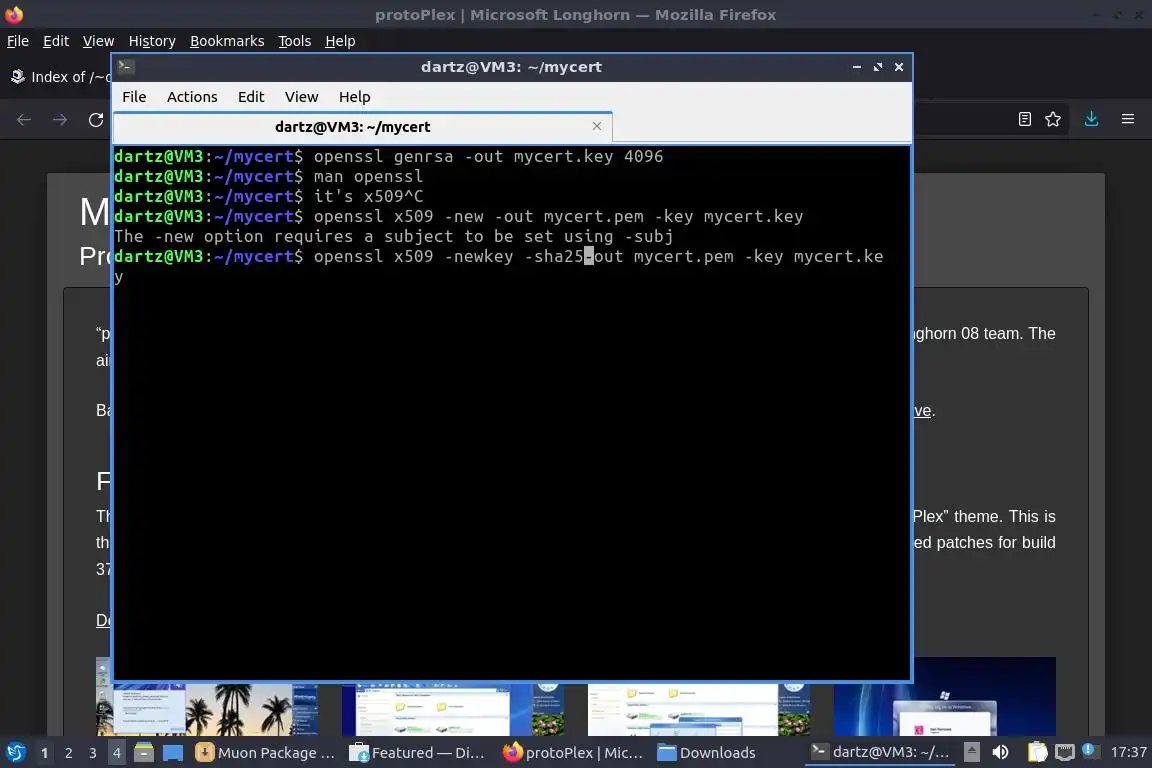Bookmark this page with the star icon
Image resolution: width=1152 pixels, height=768 pixels.
1053,119
